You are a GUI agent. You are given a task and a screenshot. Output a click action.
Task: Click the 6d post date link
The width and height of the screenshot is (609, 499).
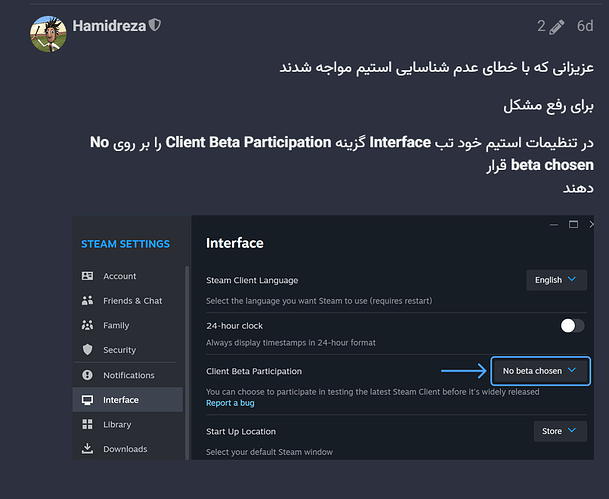(585, 26)
